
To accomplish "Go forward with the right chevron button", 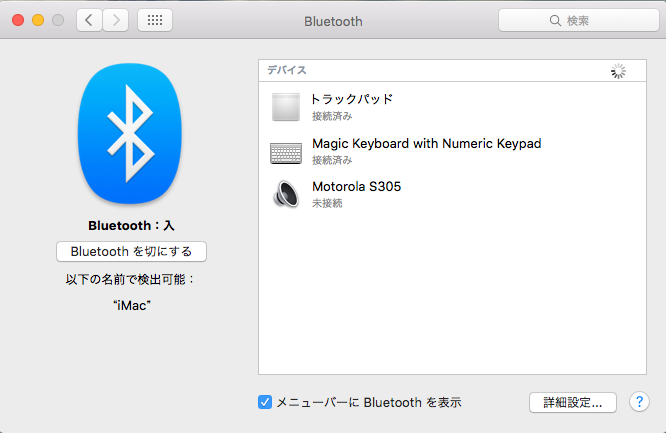I will pyautogui.click(x=116, y=20).
